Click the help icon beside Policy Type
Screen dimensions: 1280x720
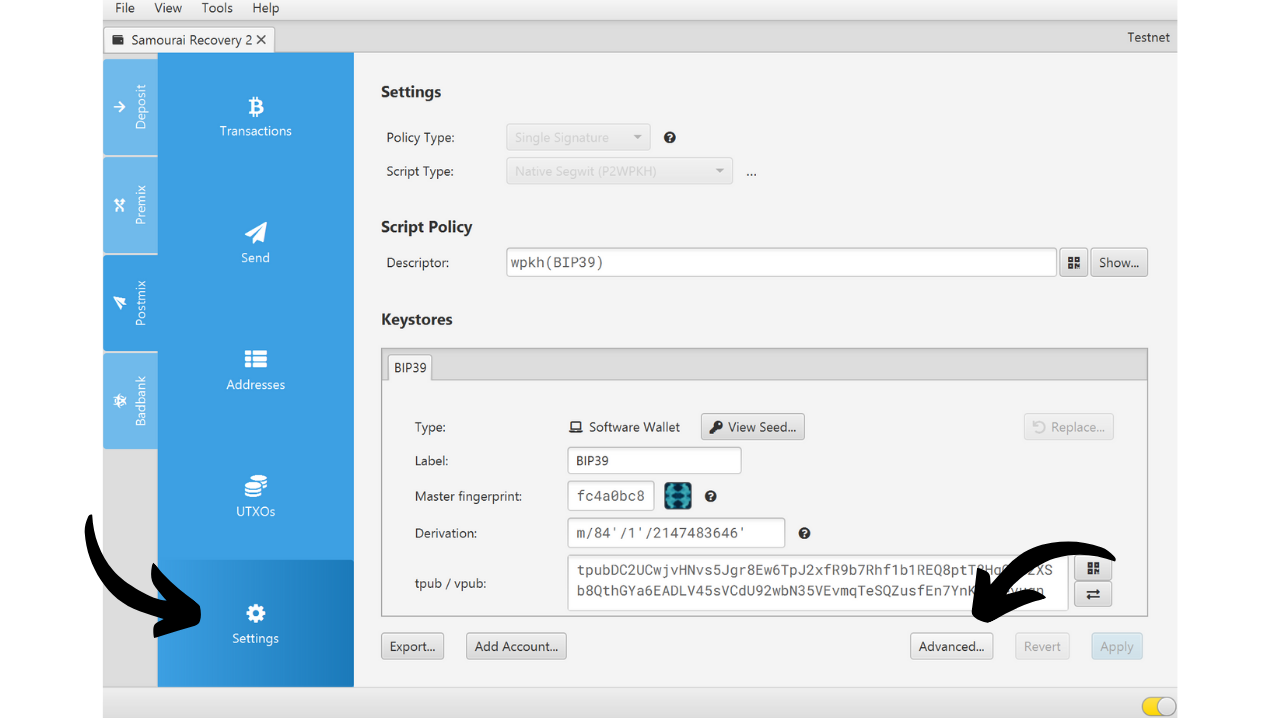(670, 137)
